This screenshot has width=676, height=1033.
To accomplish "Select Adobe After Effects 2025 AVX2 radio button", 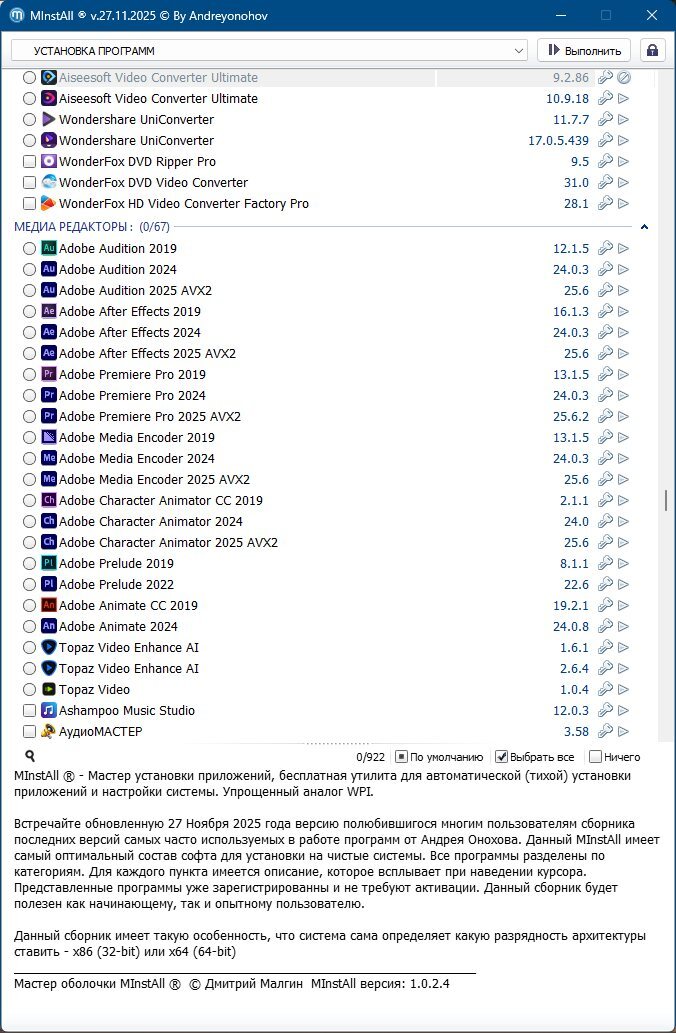I will pyautogui.click(x=29, y=354).
